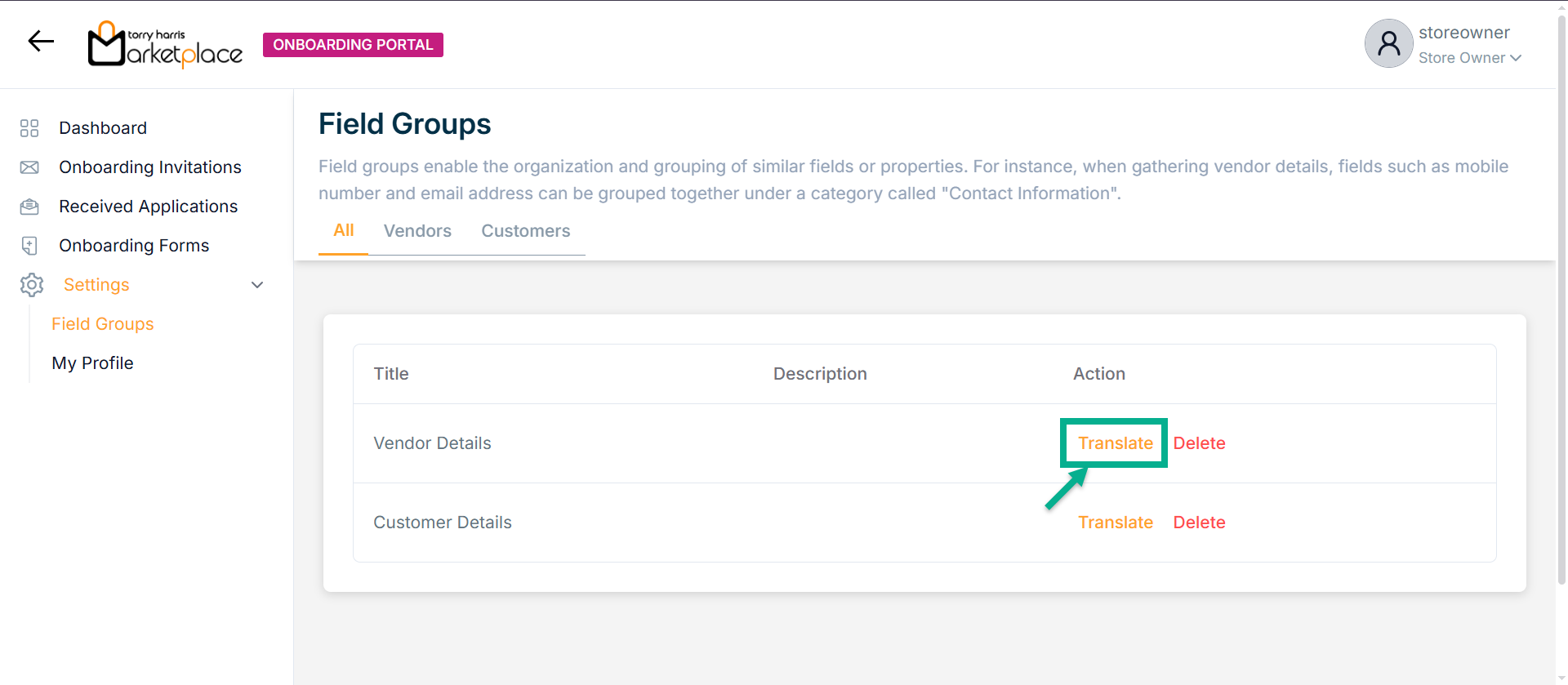Screen dimensions: 1568x685
Task: Delete the Customer Details field group
Action: tap(1199, 523)
